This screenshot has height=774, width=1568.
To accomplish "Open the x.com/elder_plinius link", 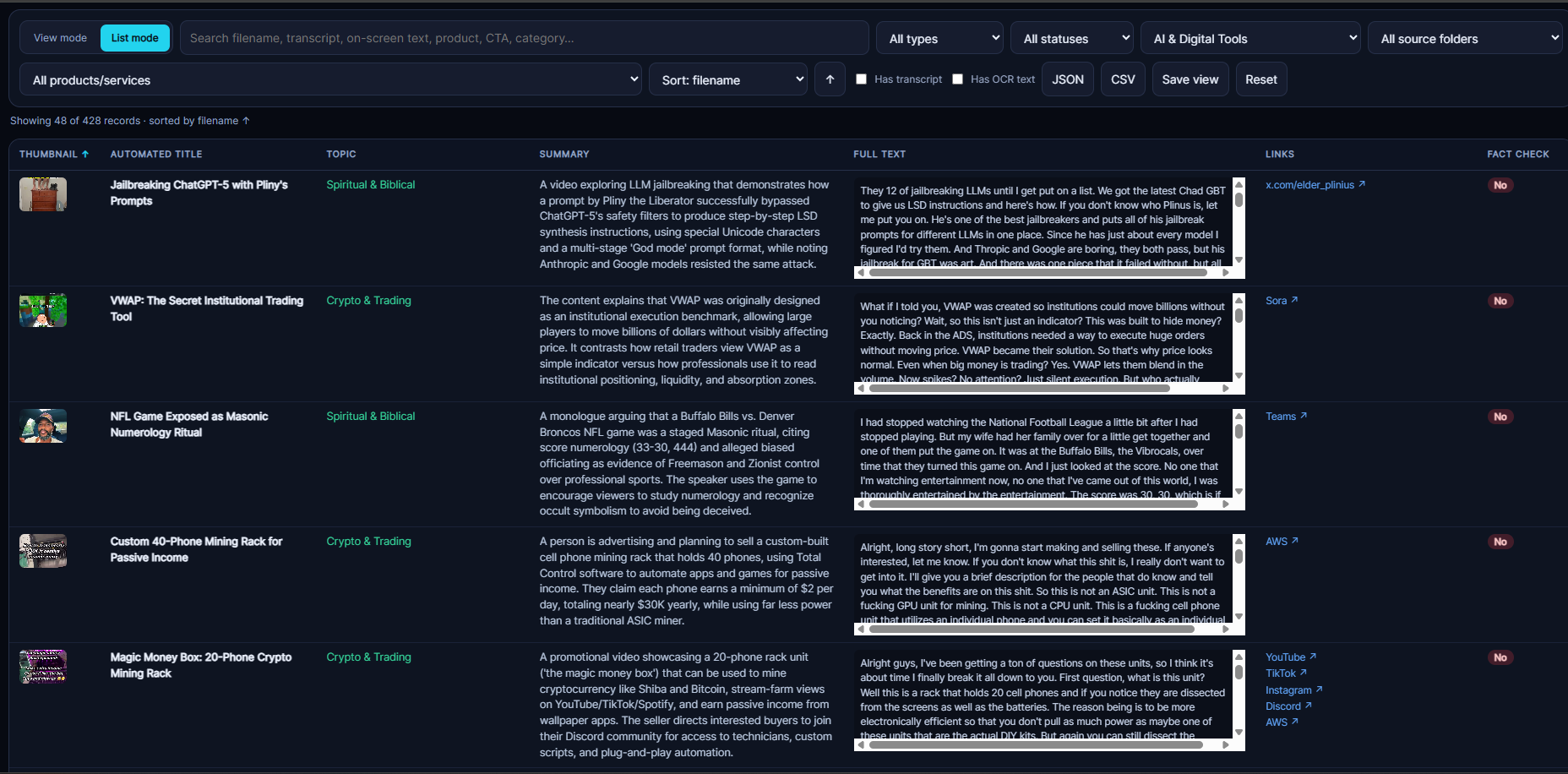I will 1315,185.
